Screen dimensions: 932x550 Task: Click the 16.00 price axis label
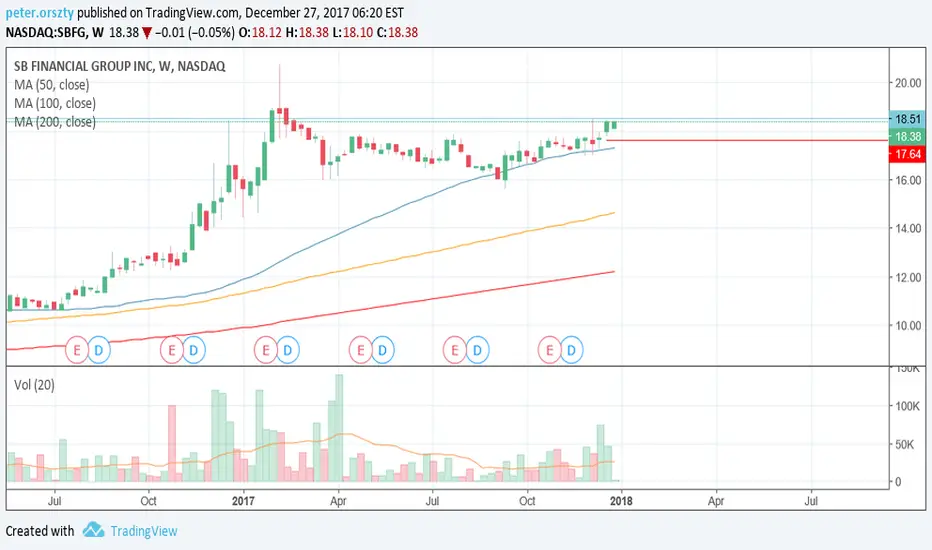[x=908, y=180]
